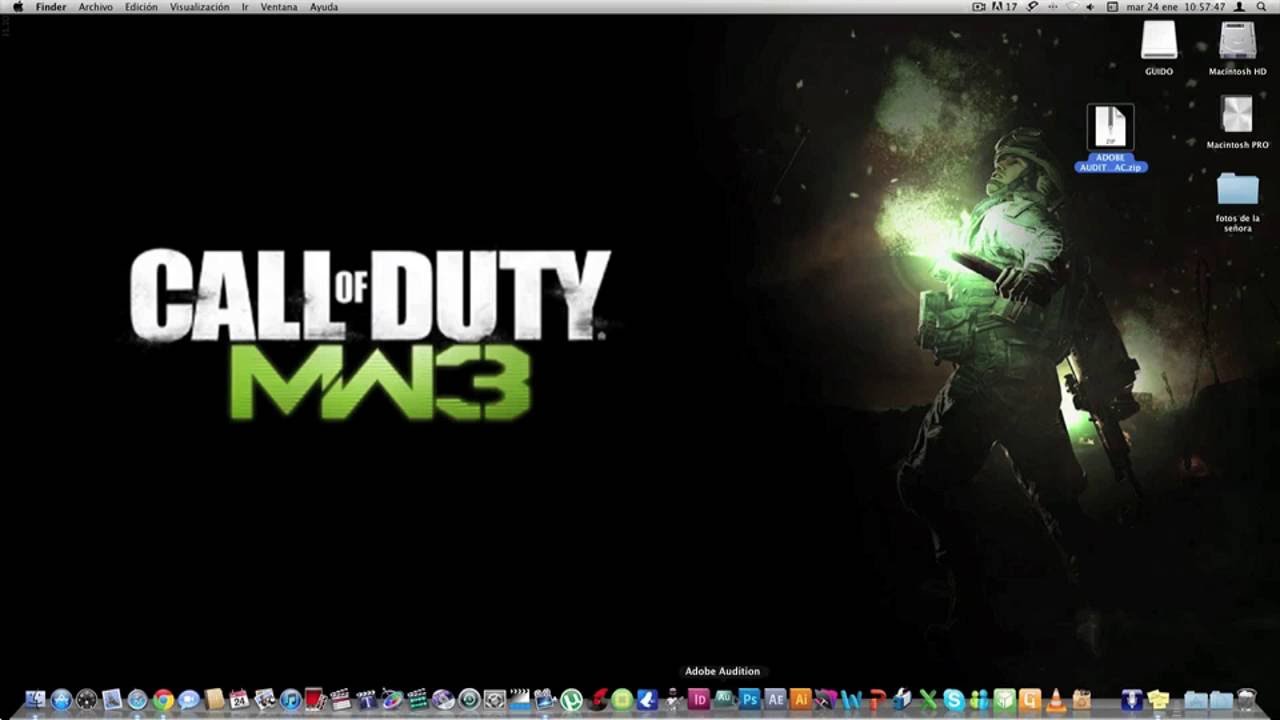Launch the App Store from the Dock
Screen dimensions: 1280x720
[x=62, y=699]
